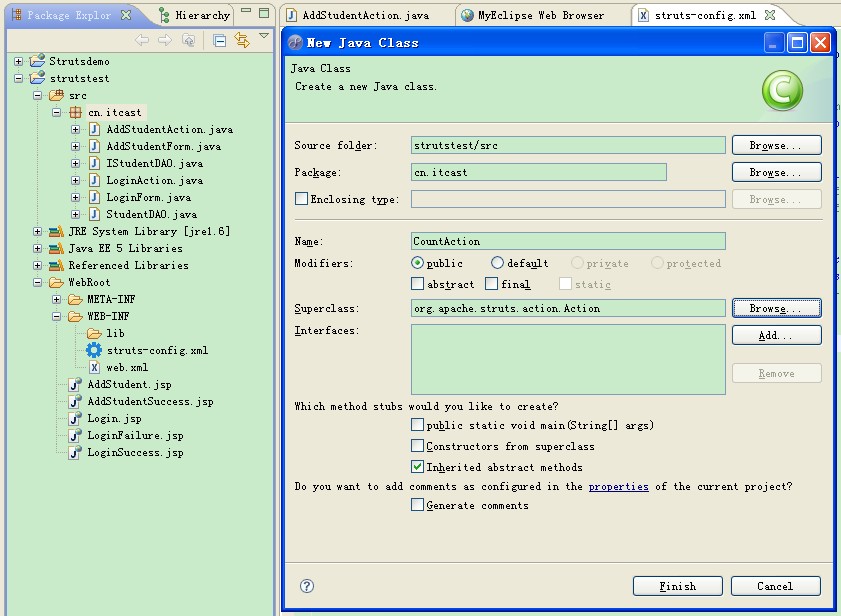The width and height of the screenshot is (841, 616).
Task: Minimize the Package Explorer view panel
Action: click(x=246, y=11)
